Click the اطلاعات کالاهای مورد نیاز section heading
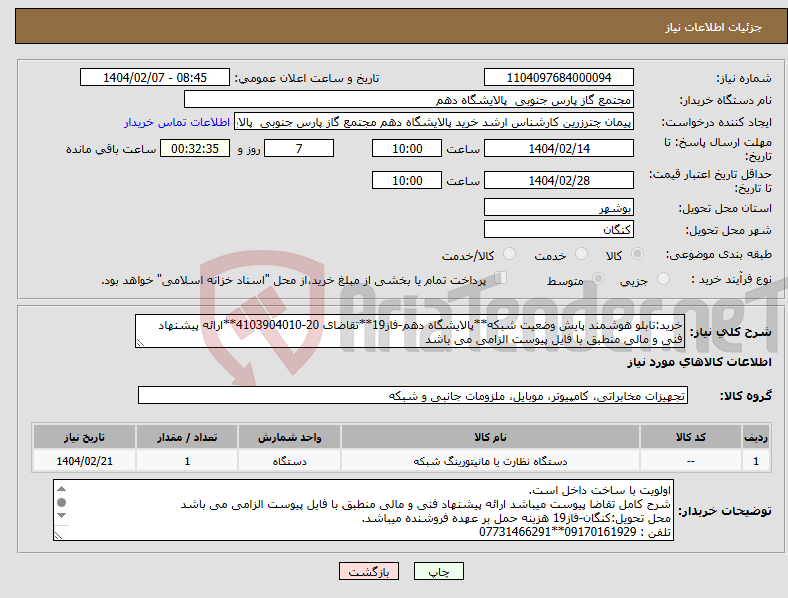Viewport: 788px width, 598px height. (699, 362)
